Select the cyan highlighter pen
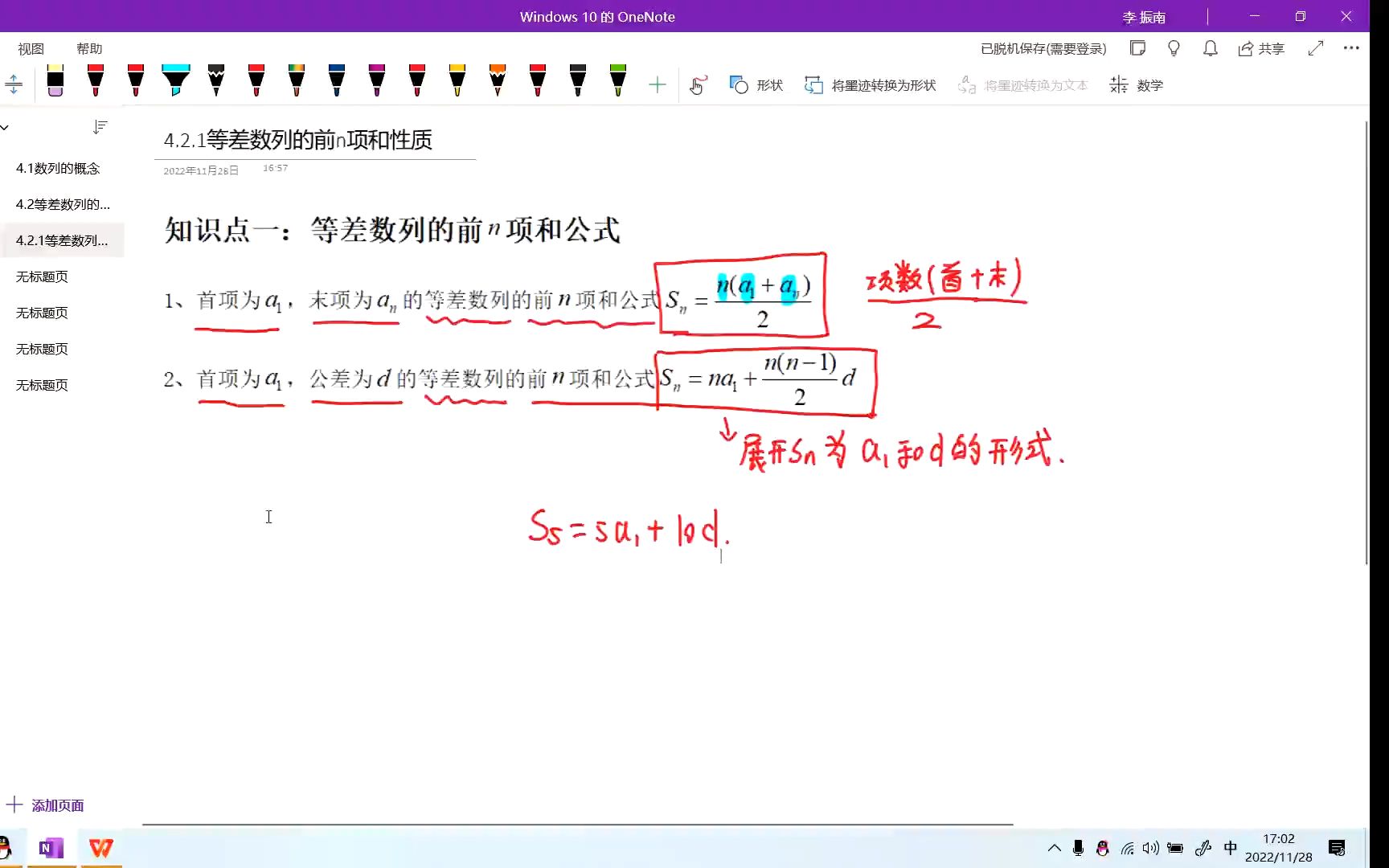This screenshot has width=1389, height=868. point(176,83)
